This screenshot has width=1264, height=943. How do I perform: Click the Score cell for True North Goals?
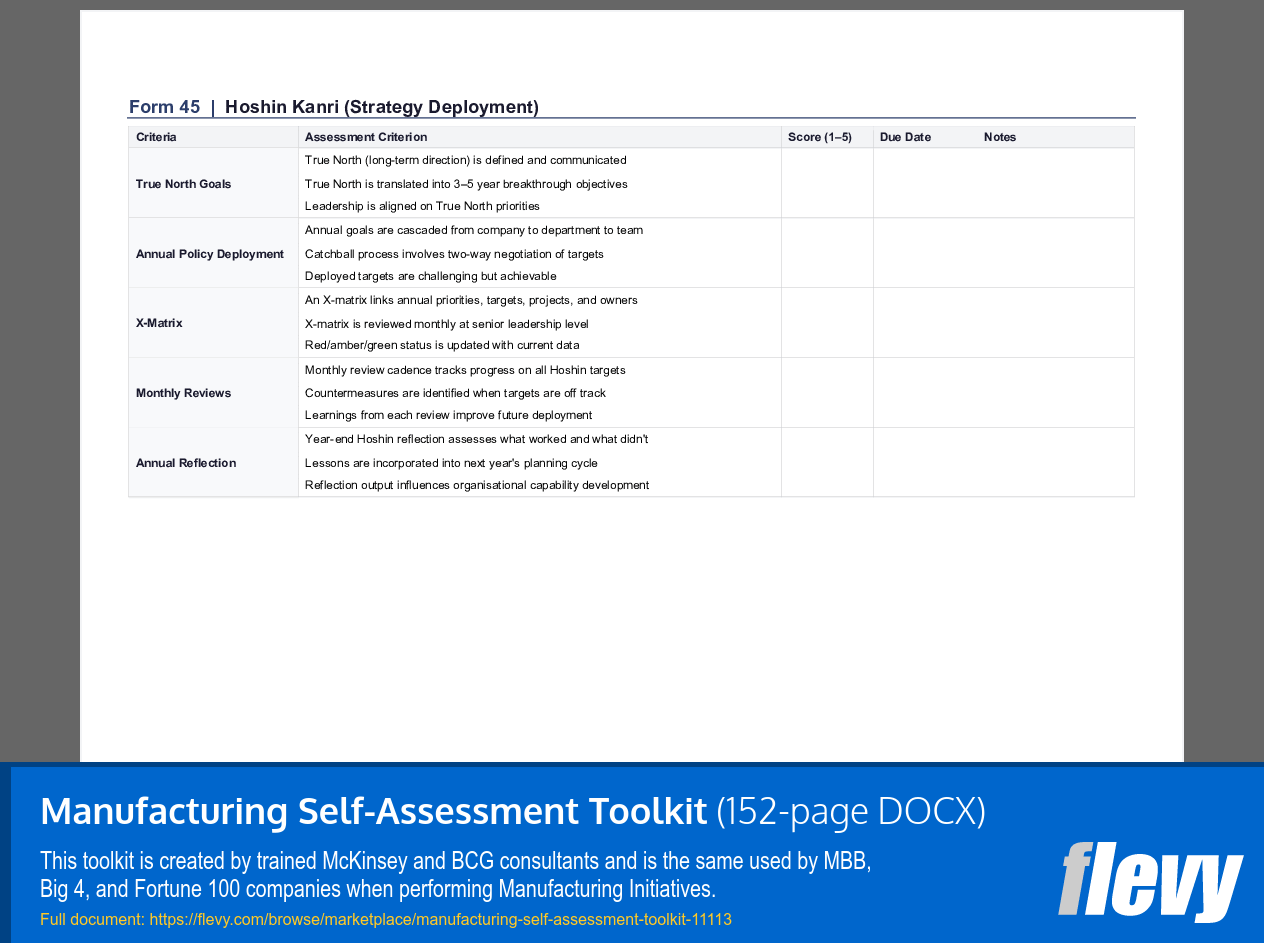[x=826, y=184]
